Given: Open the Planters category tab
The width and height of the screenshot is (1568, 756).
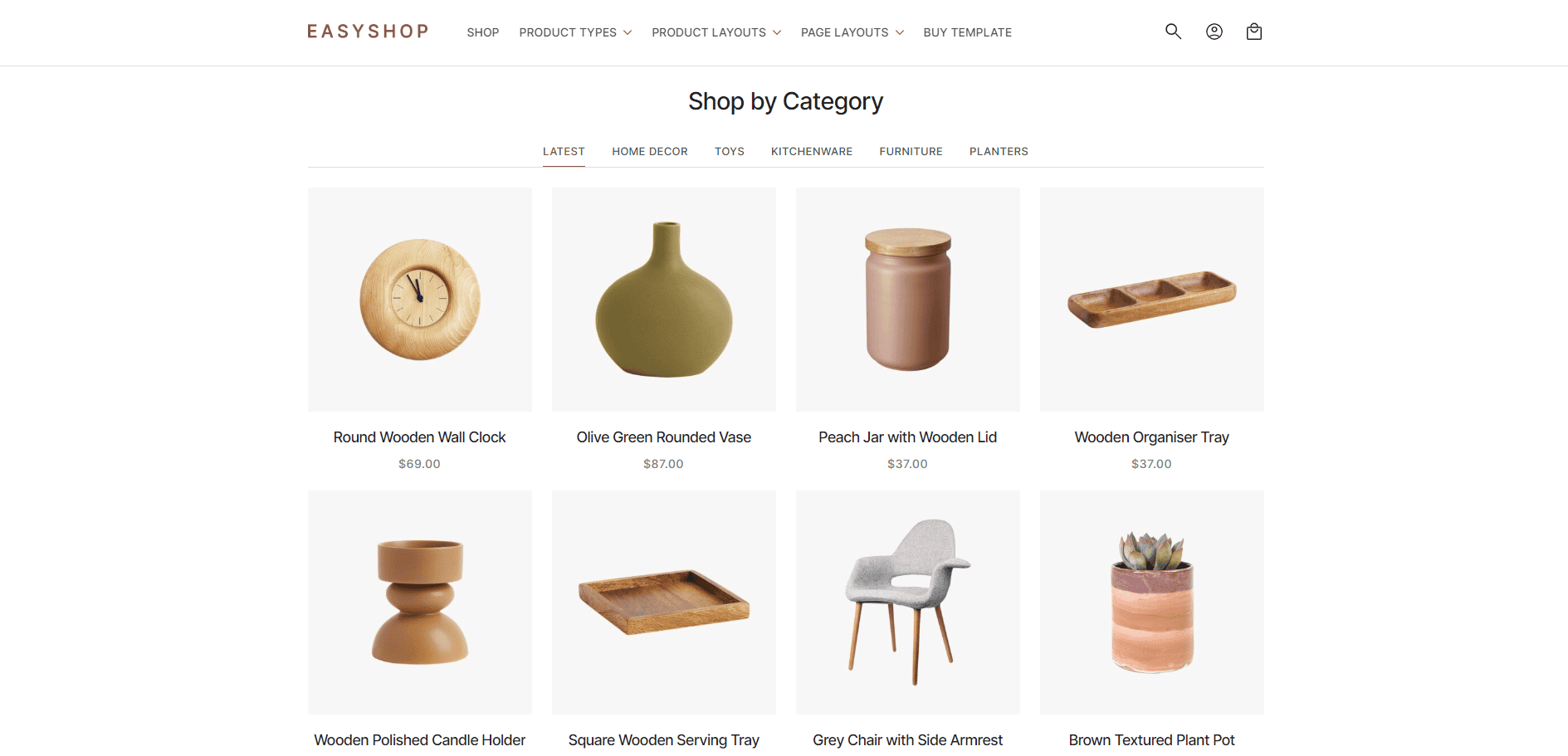Looking at the screenshot, I should 999,151.
